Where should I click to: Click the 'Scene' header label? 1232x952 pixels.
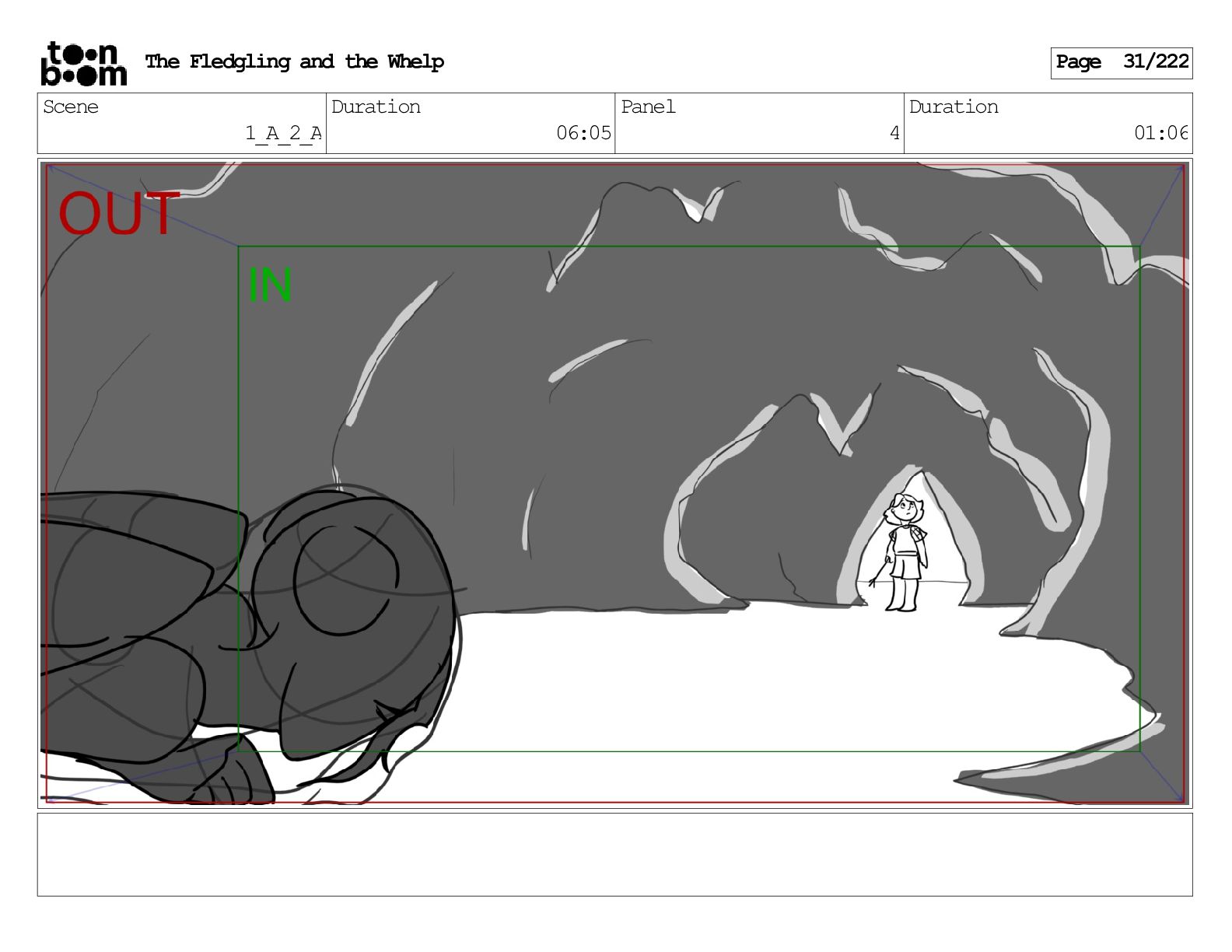[71, 107]
